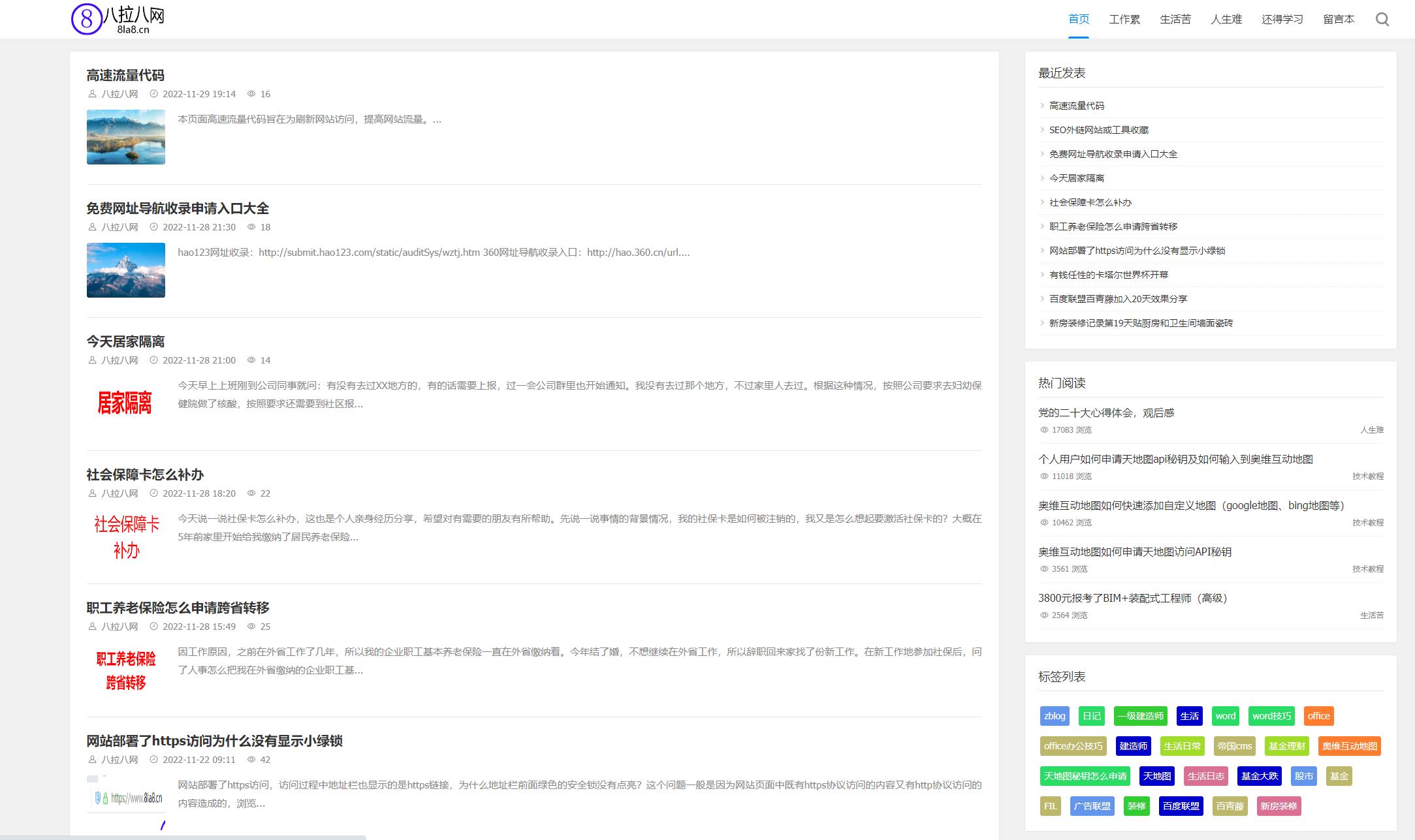Click thumbnail image on 今天居家隔离 post
1415x840 pixels.
pyautogui.click(x=126, y=404)
